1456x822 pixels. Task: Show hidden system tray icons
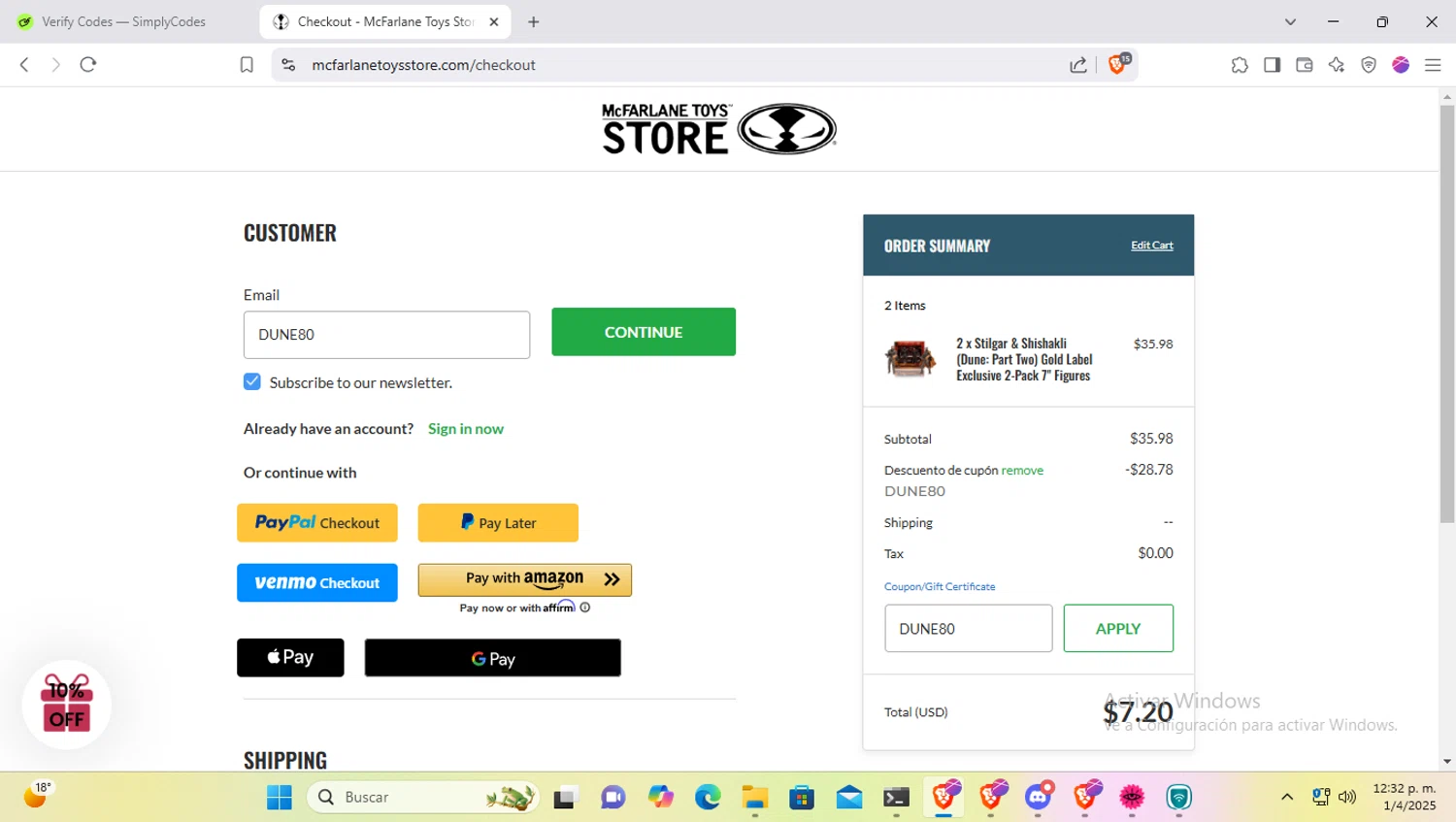(1287, 798)
